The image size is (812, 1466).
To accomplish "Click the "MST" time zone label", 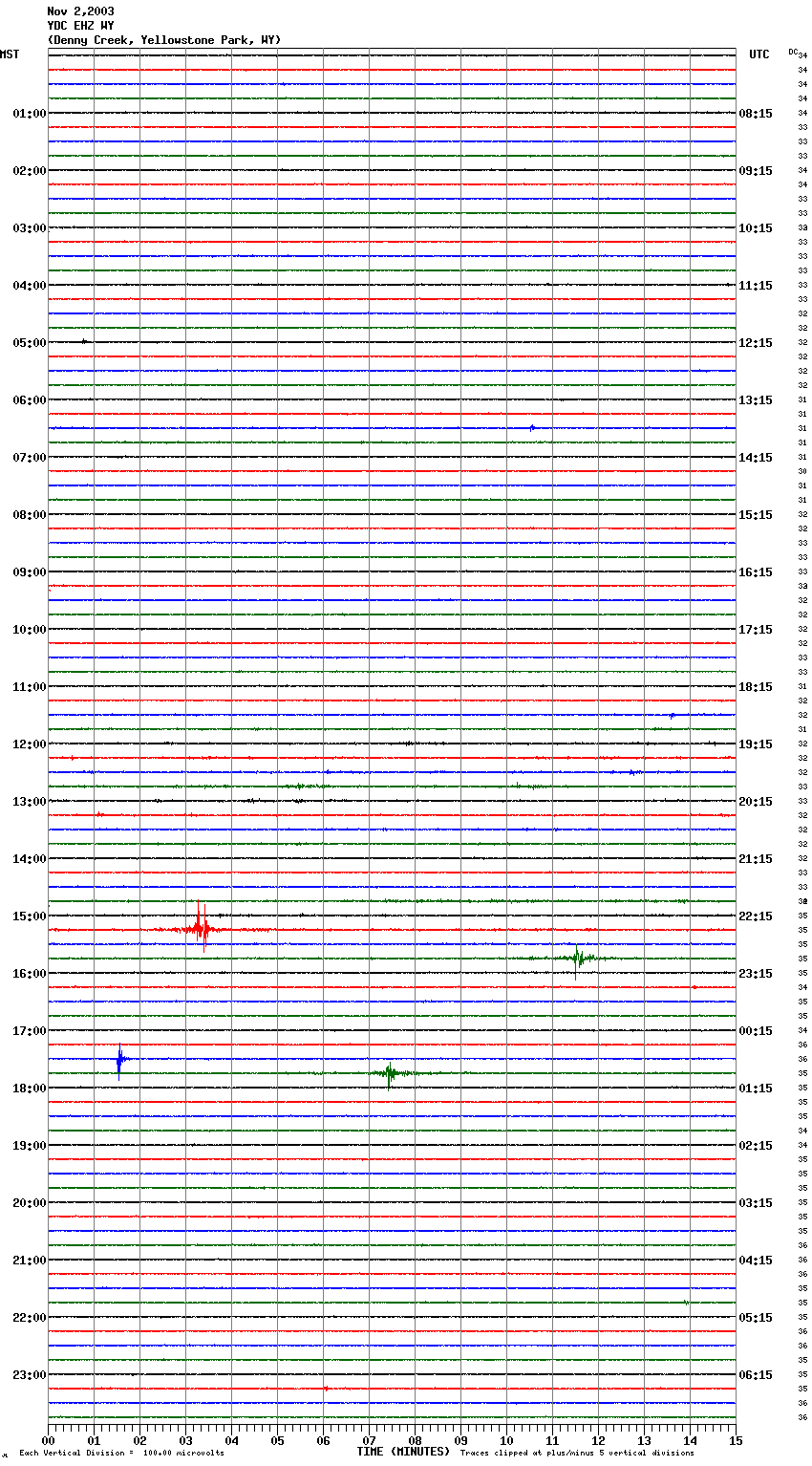I will click(x=10, y=54).
